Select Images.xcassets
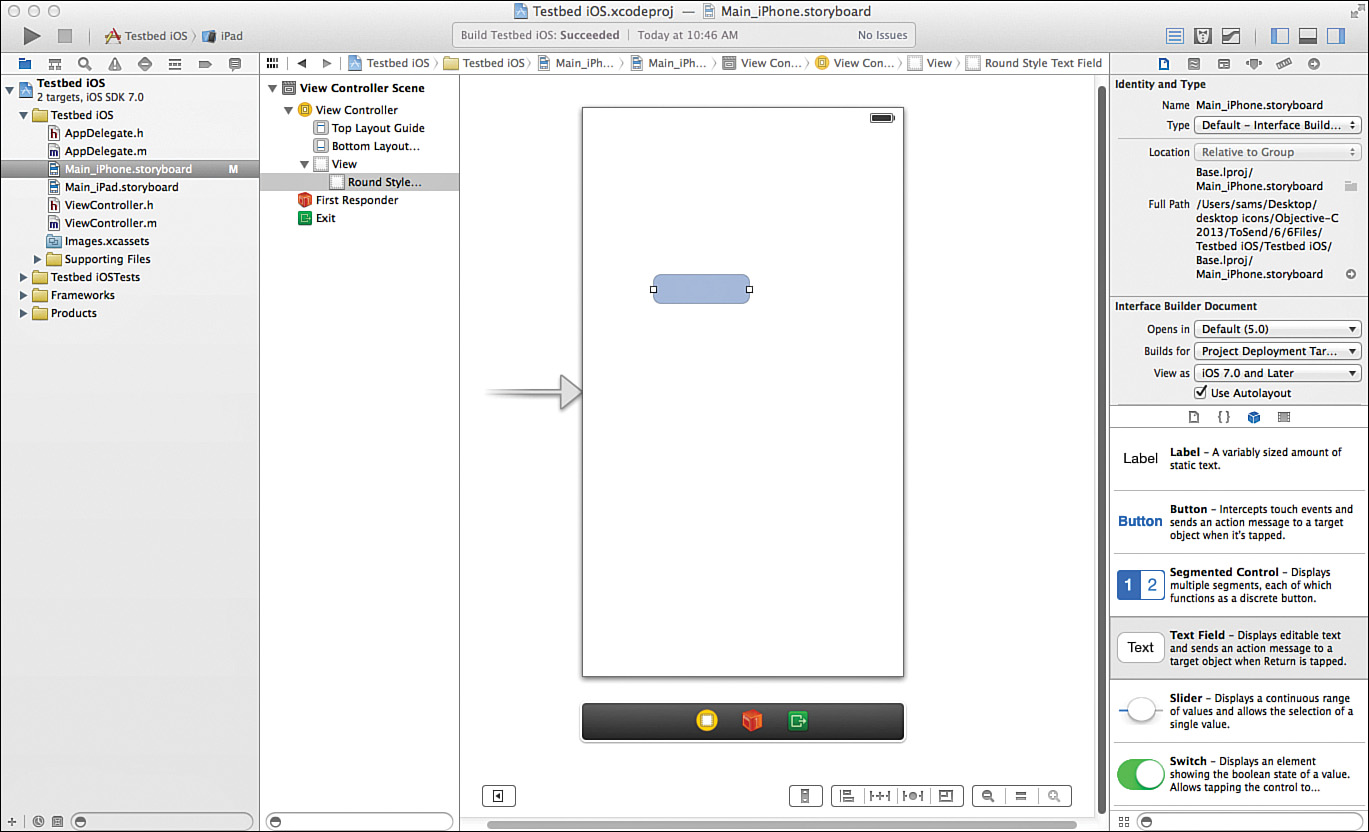 pyautogui.click(x=107, y=241)
